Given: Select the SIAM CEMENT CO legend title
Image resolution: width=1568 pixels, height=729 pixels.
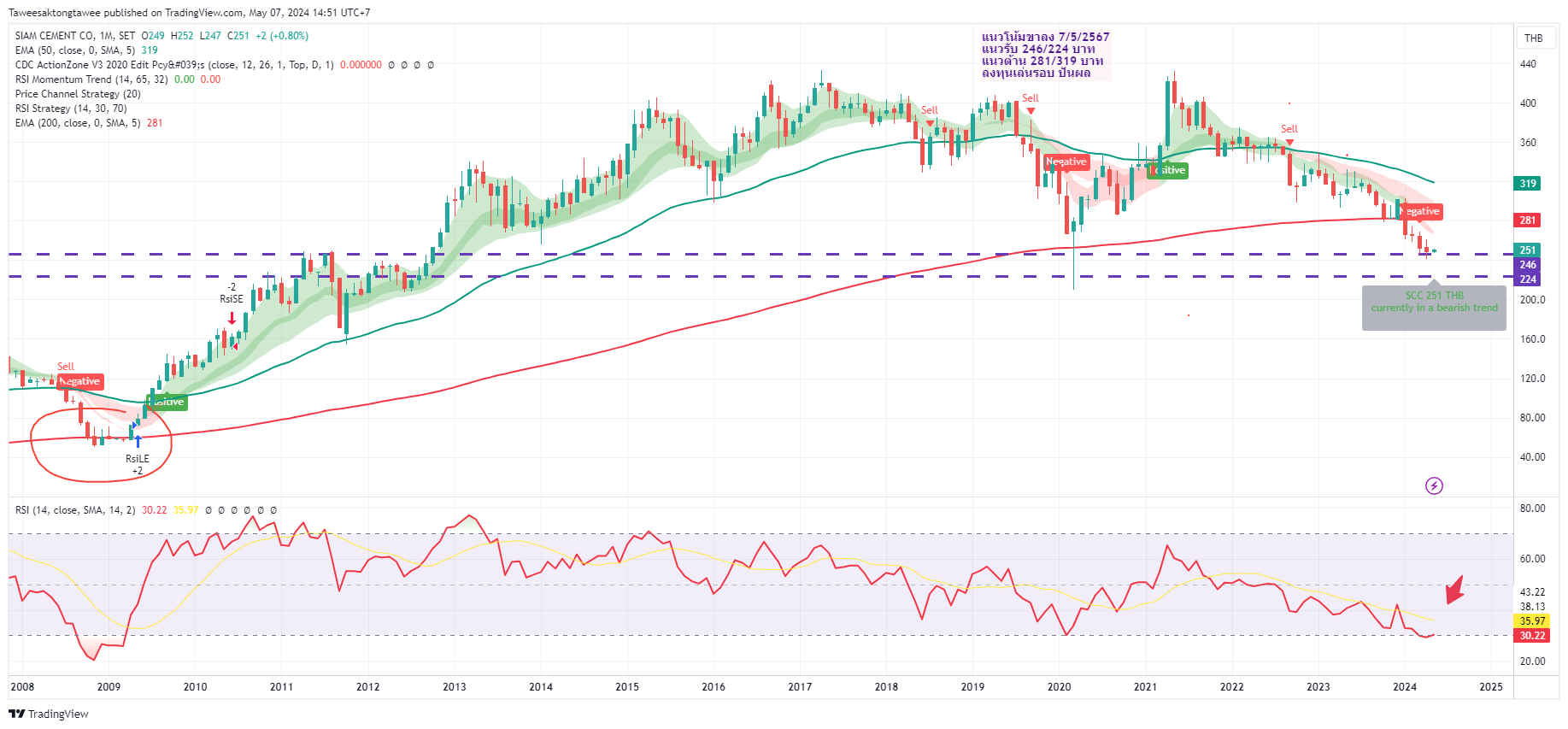Looking at the screenshot, I should click(161, 36).
